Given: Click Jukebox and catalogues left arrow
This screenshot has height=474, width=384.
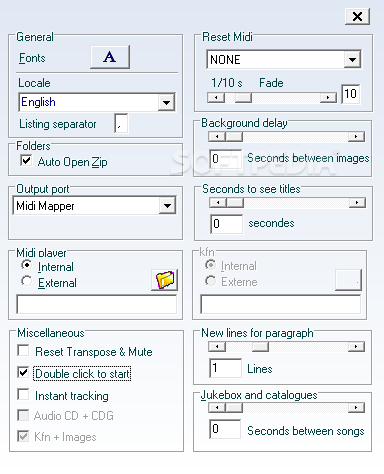Looking at the screenshot, I should tap(217, 408).
